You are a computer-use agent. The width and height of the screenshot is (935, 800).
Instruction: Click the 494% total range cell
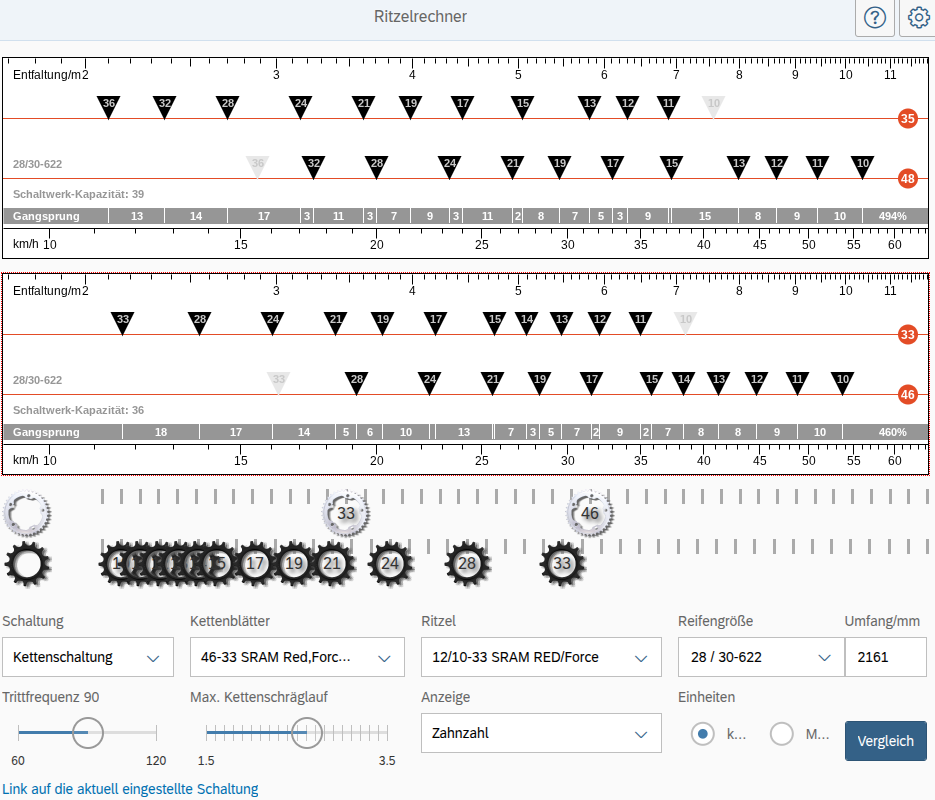click(x=894, y=216)
